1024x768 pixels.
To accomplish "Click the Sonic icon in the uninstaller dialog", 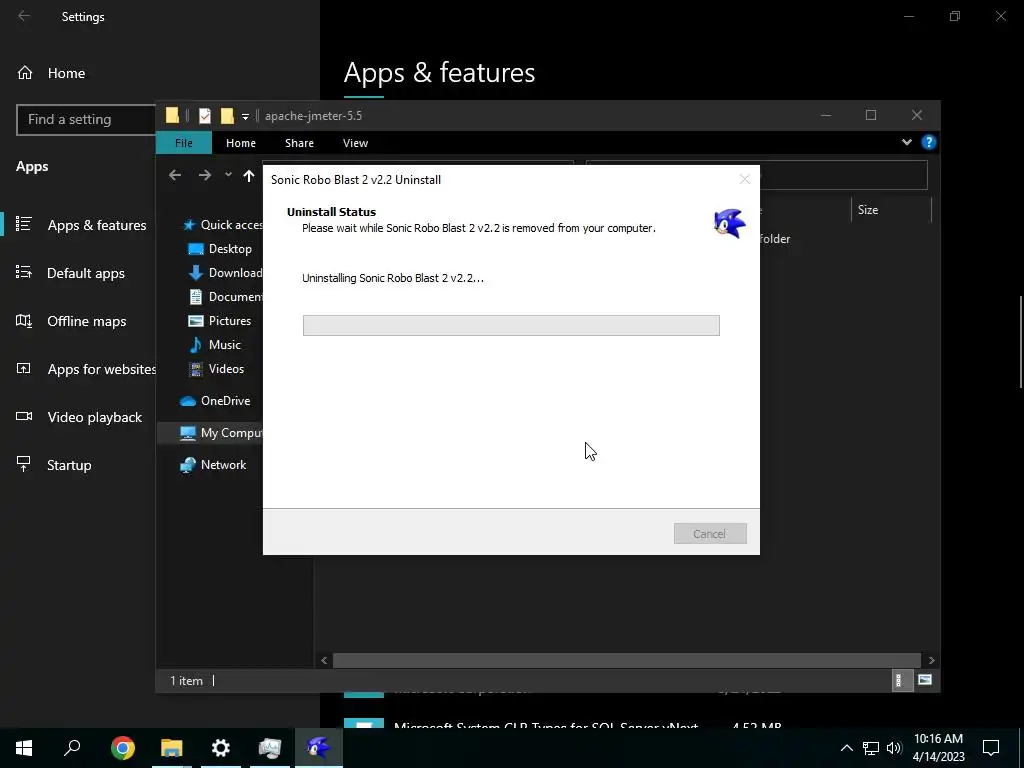I will (729, 223).
